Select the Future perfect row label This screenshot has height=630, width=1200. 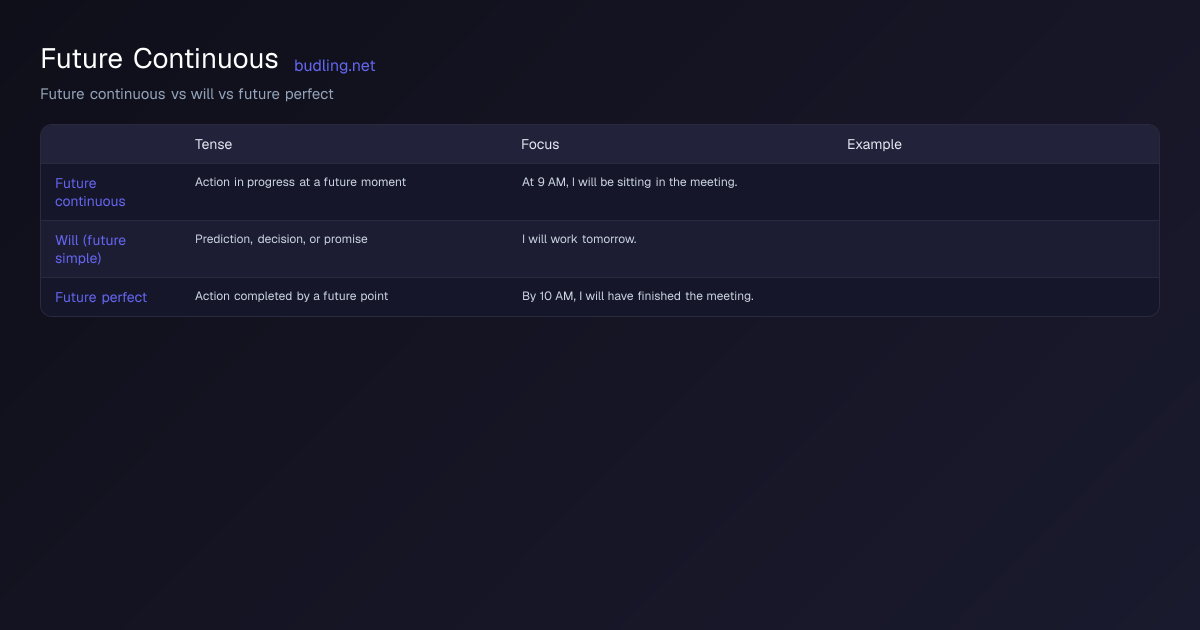101,297
